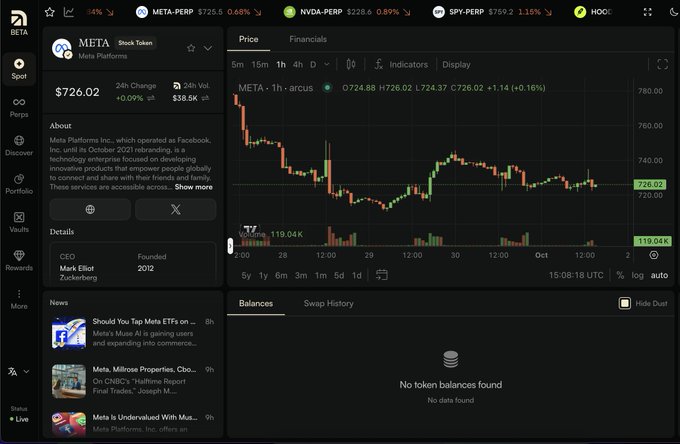Open the Portfolio section in sidebar
This screenshot has height=444, width=680.
(x=19, y=184)
